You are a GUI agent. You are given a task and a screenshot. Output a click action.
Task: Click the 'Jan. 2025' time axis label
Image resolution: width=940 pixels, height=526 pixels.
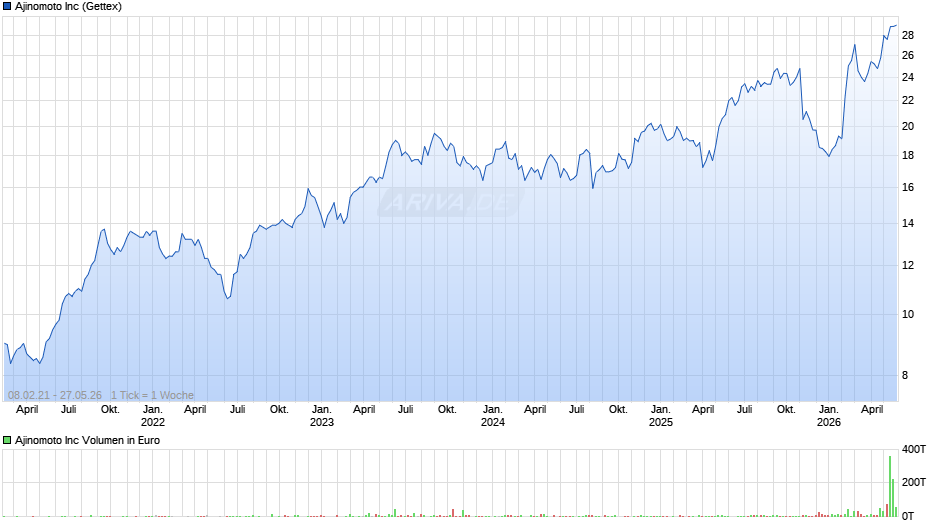pyautogui.click(x=661, y=416)
